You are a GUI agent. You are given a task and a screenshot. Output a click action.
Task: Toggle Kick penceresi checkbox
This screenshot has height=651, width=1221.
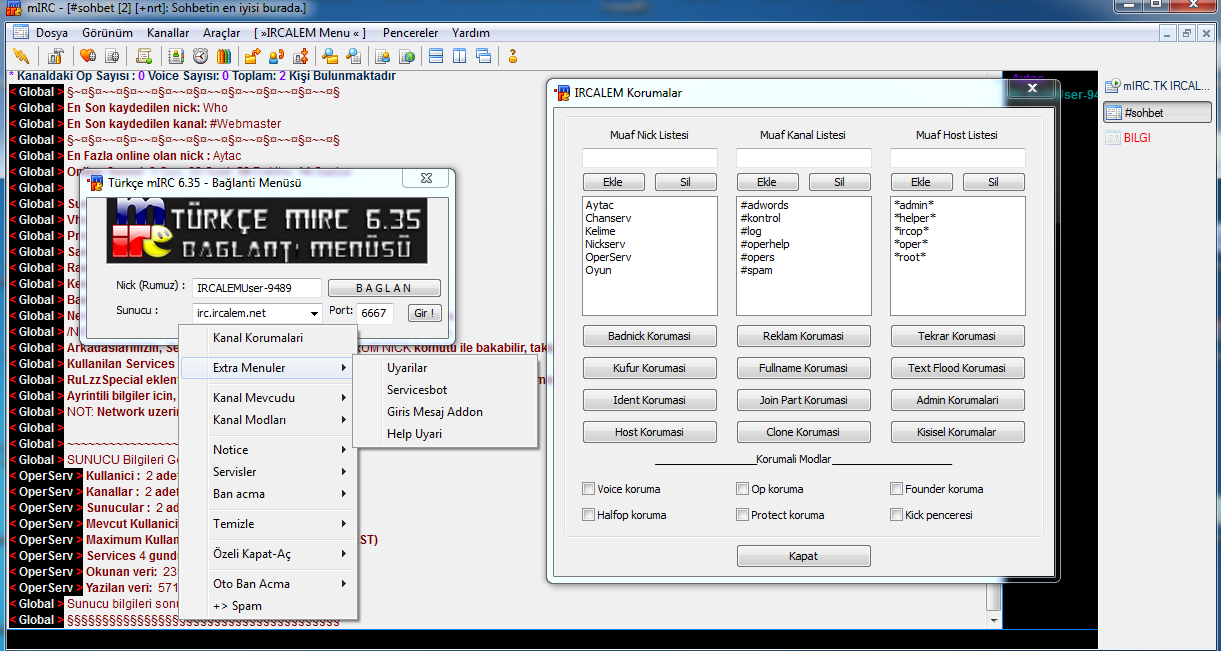(896, 515)
